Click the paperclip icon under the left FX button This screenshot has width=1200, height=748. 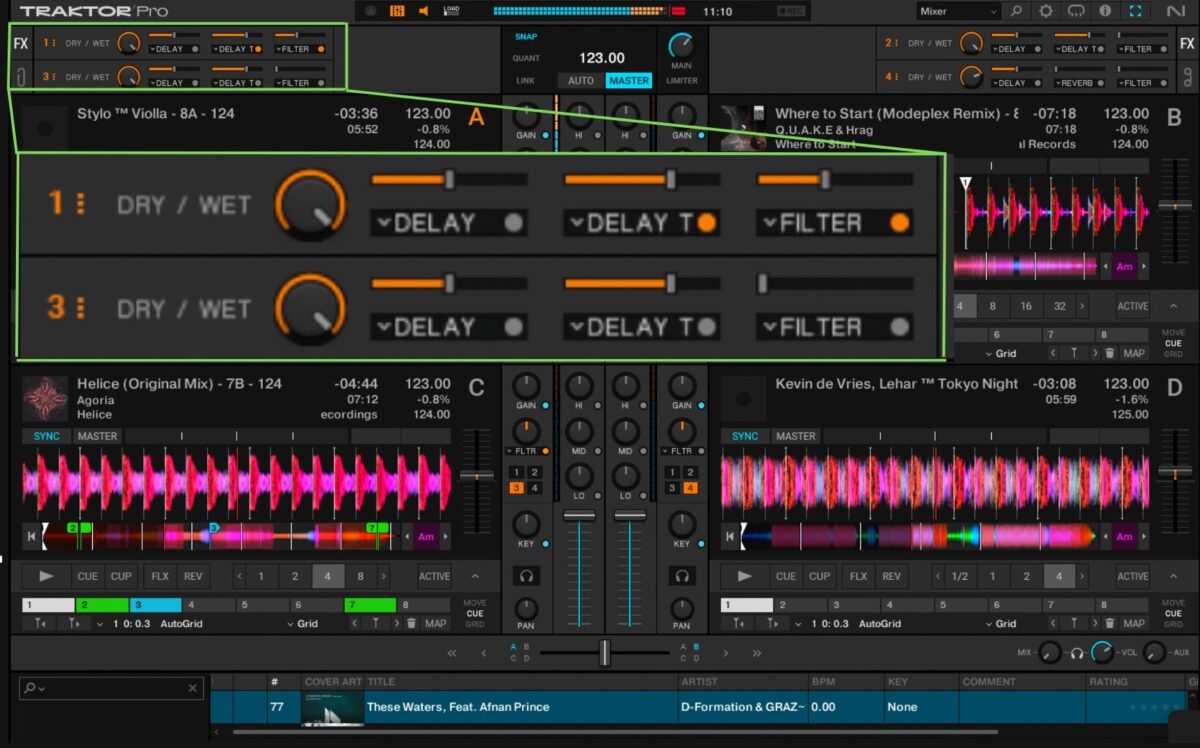coord(20,76)
